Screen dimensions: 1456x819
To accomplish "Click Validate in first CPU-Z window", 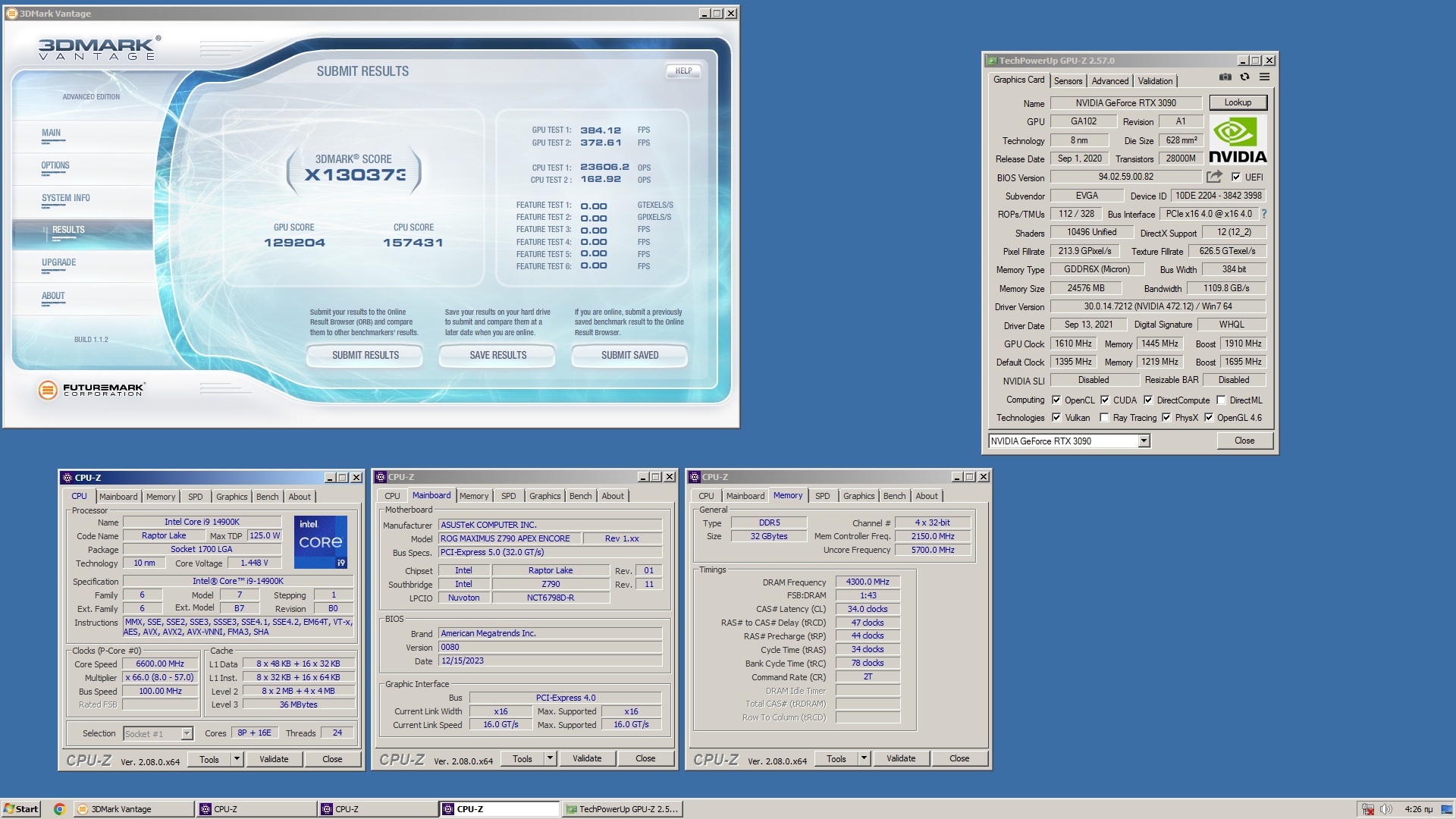I will click(x=274, y=759).
